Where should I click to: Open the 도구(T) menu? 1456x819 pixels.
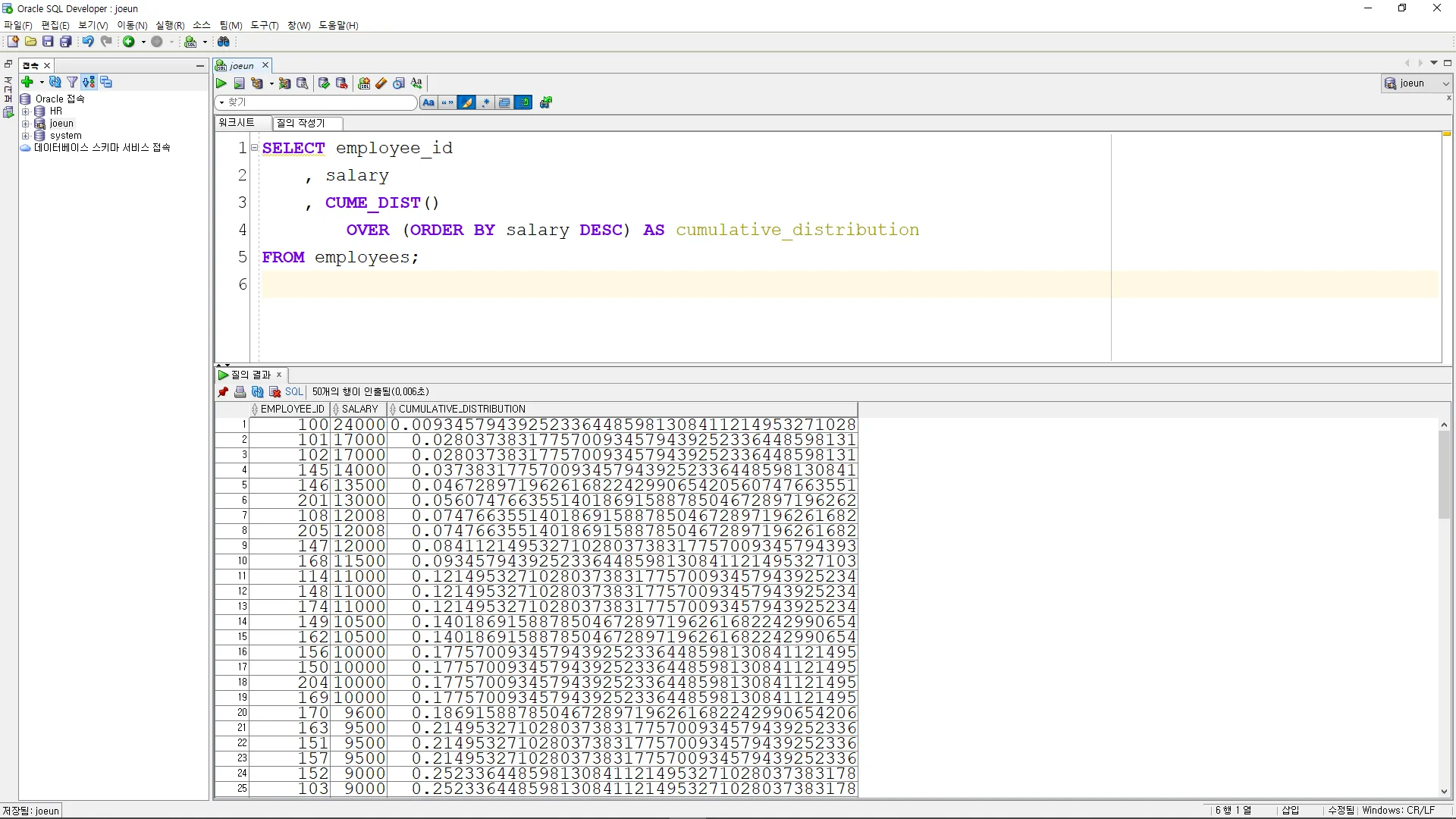tap(265, 25)
